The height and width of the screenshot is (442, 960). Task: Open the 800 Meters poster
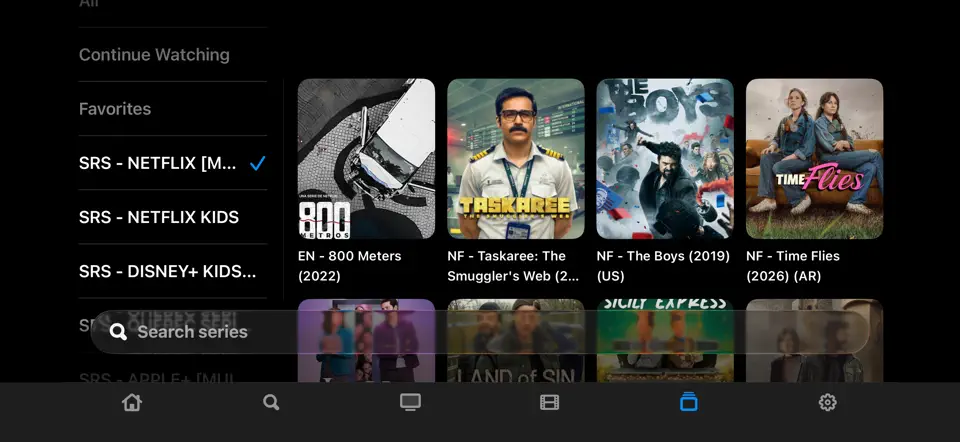coord(366,159)
